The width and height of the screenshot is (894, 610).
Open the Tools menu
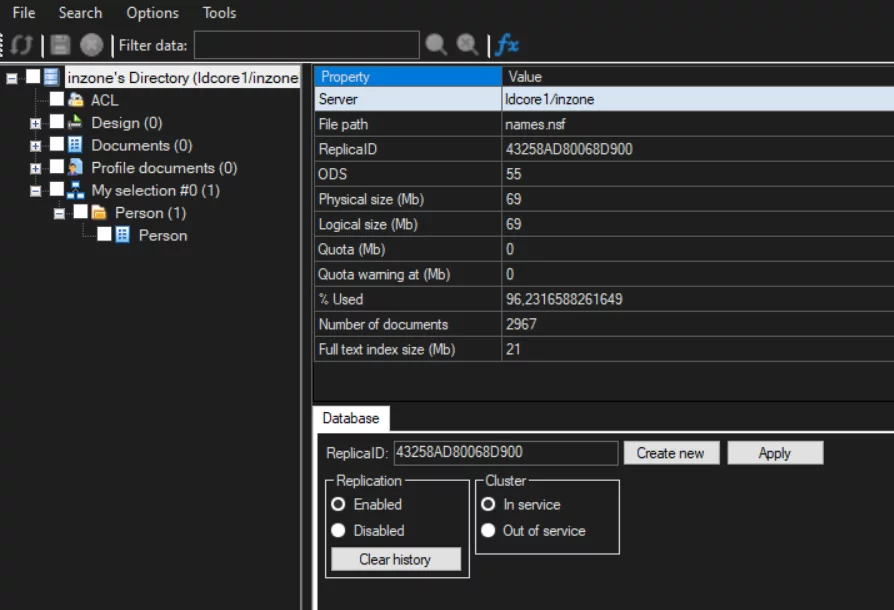pyautogui.click(x=219, y=13)
